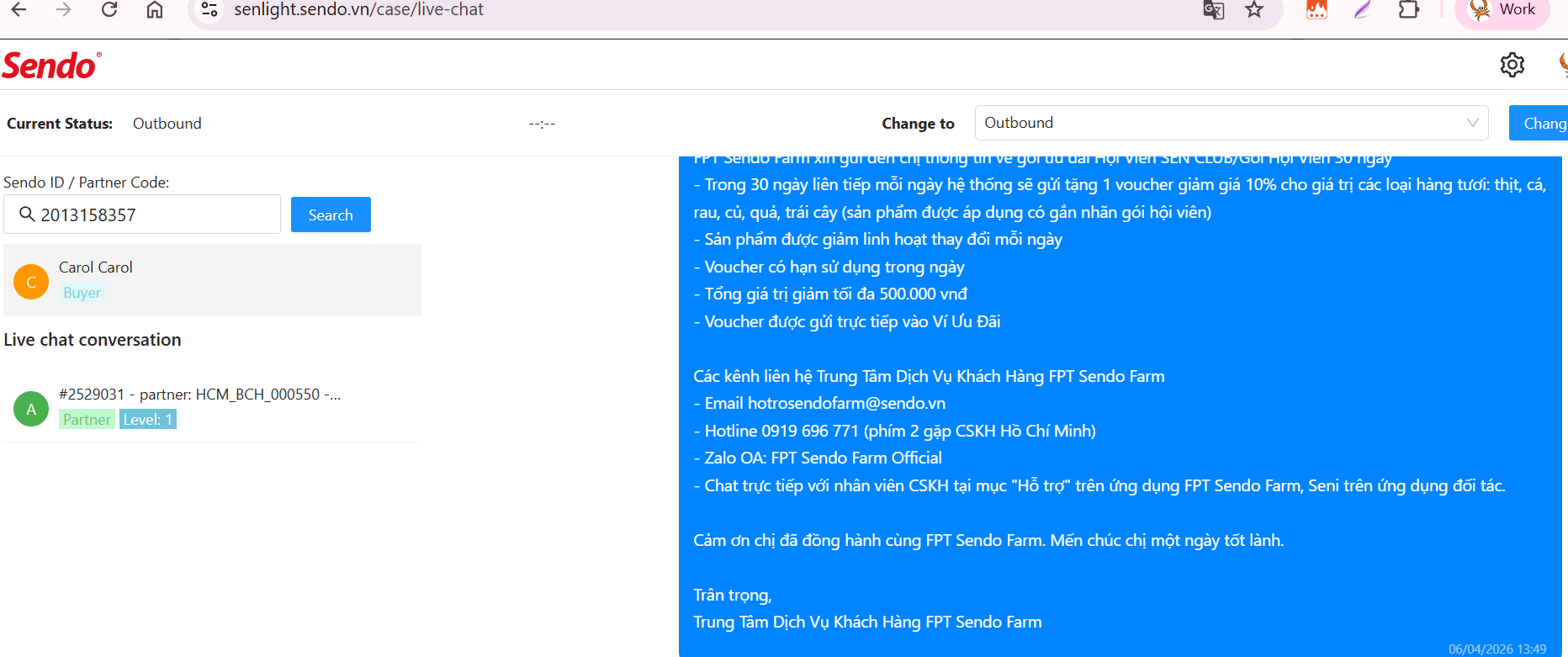Open settings via the gear icon
This screenshot has width=1568, height=657.
coord(1512,65)
